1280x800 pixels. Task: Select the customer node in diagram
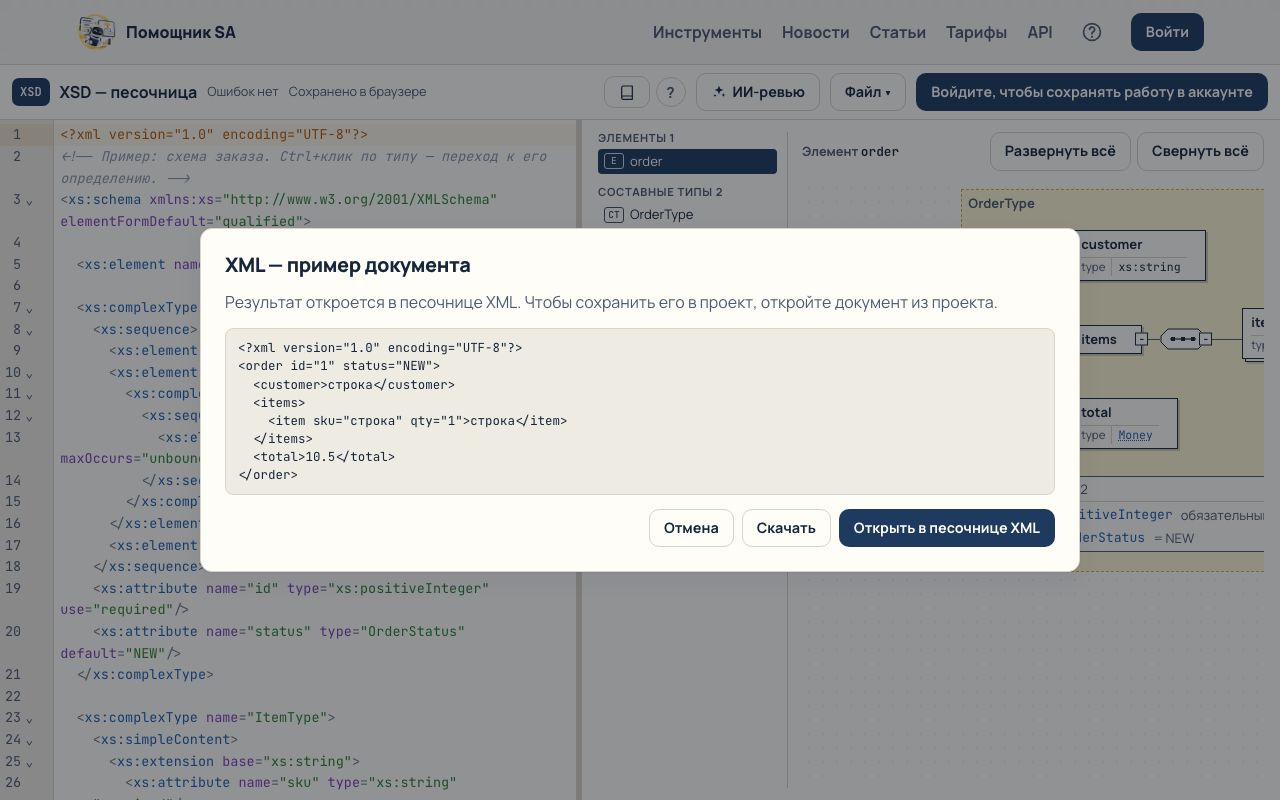[x=1142, y=255]
